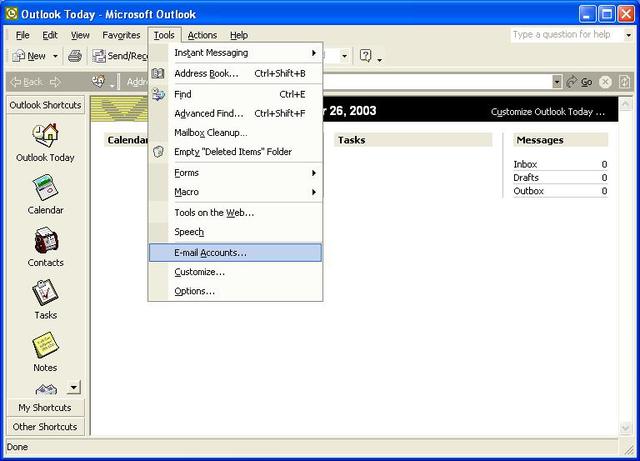This screenshot has width=640, height=461.
Task: Click the scroll down arrow of content pane
Action: 625,428
